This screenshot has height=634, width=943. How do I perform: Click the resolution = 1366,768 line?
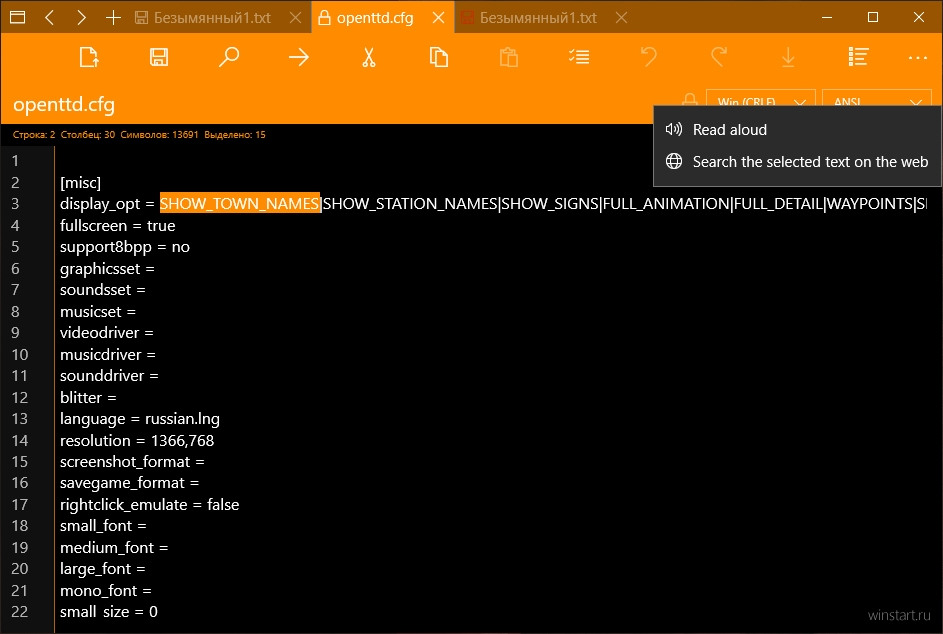(137, 440)
